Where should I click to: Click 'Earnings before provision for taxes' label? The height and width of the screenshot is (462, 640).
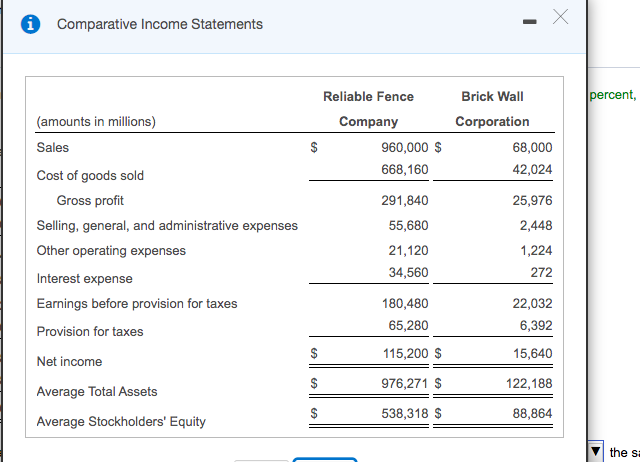137,304
